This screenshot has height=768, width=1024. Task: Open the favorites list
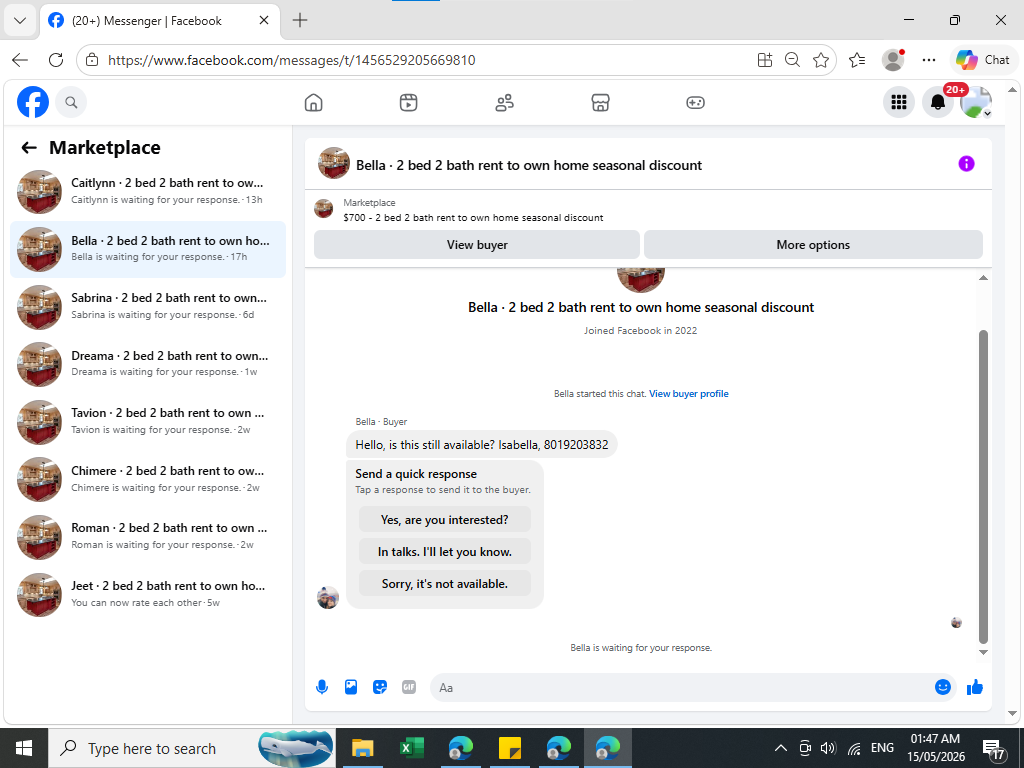857,60
